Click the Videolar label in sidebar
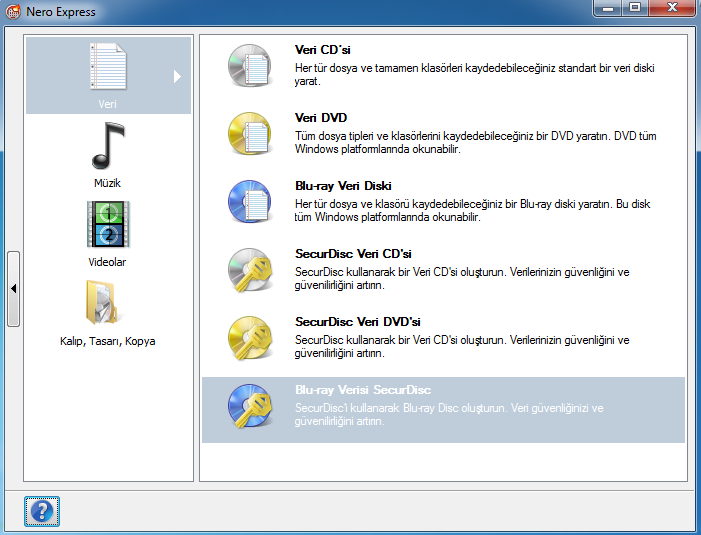This screenshot has height=535, width=701. 107,262
